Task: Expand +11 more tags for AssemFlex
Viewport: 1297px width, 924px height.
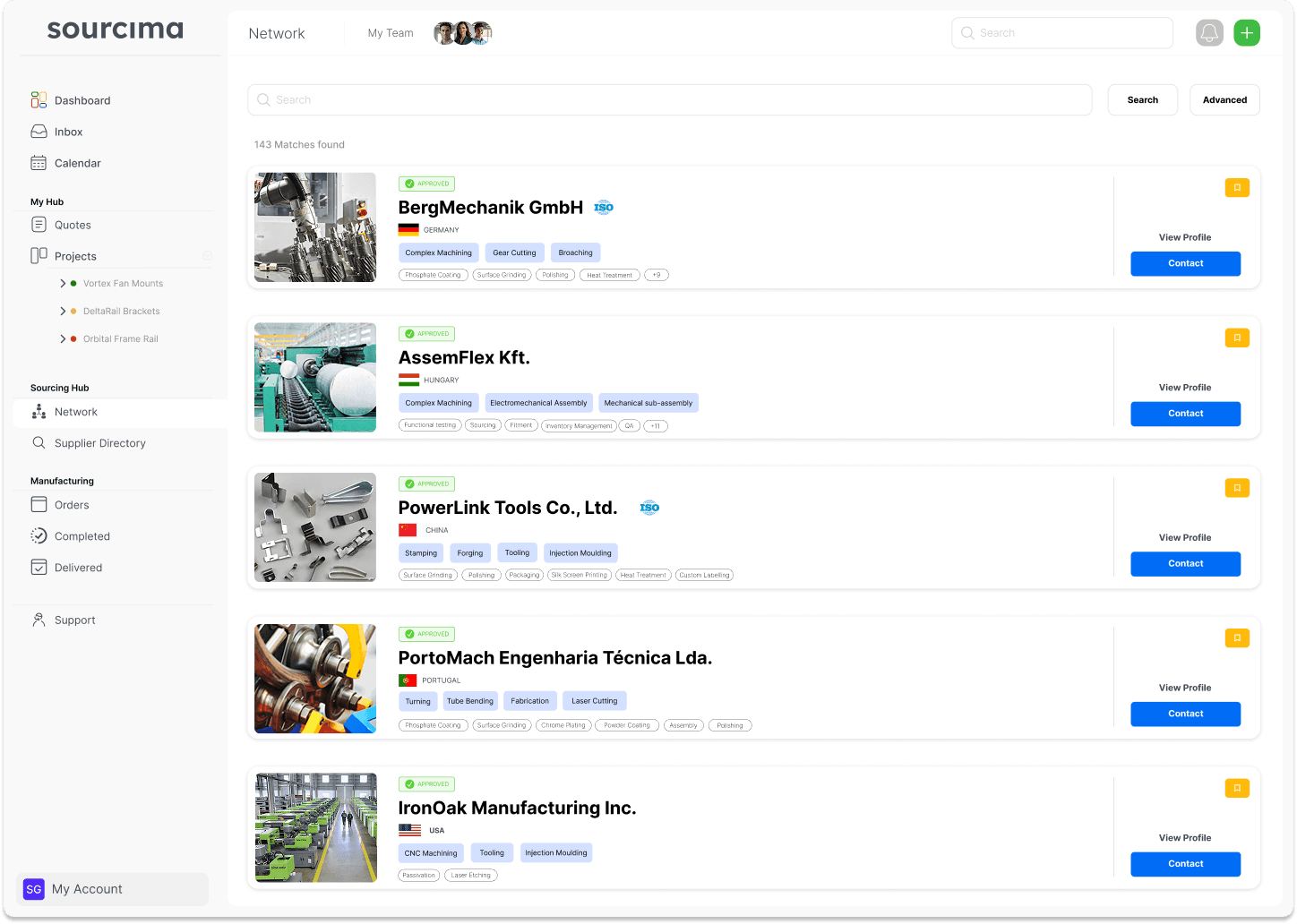Action: click(x=656, y=426)
